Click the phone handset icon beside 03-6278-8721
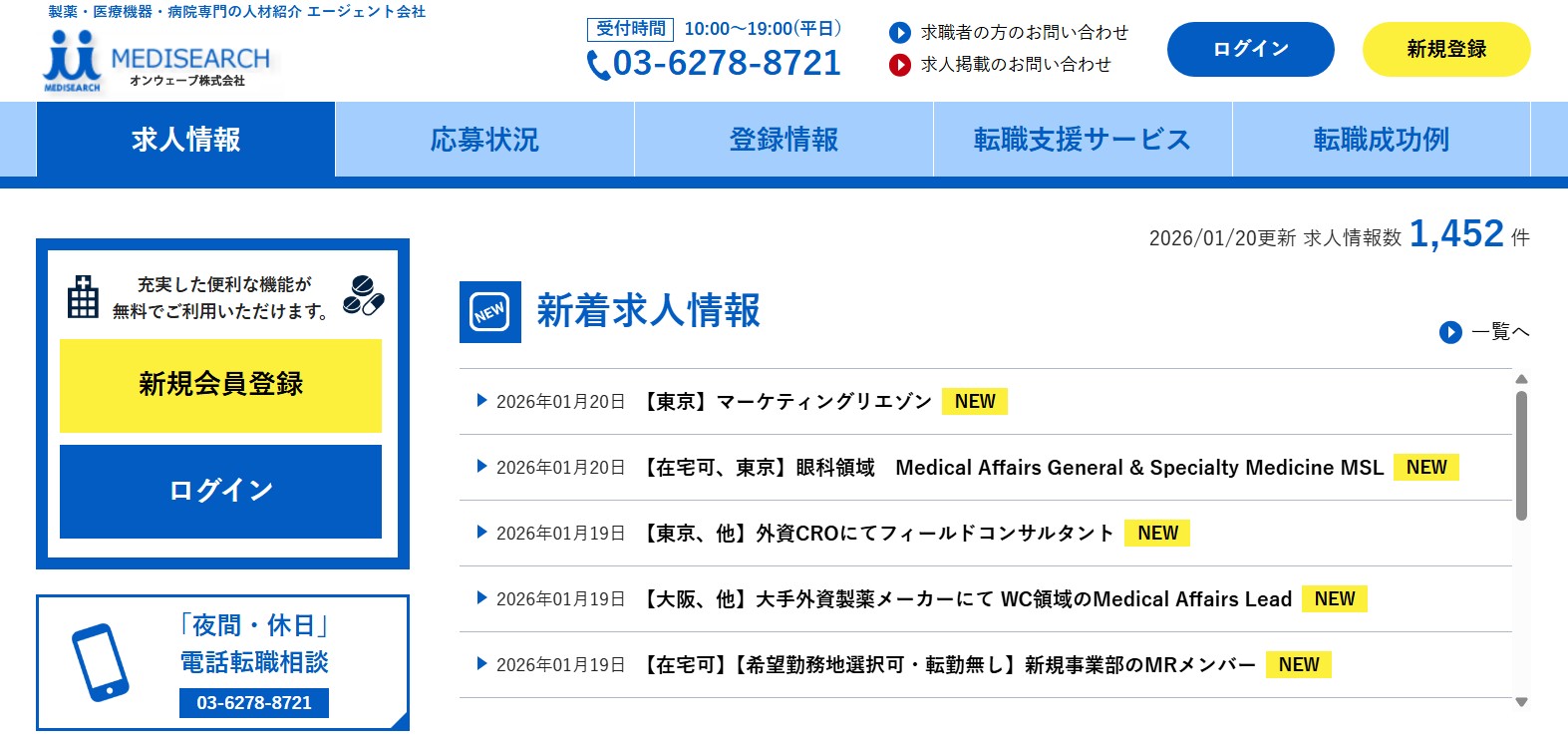 click(598, 65)
